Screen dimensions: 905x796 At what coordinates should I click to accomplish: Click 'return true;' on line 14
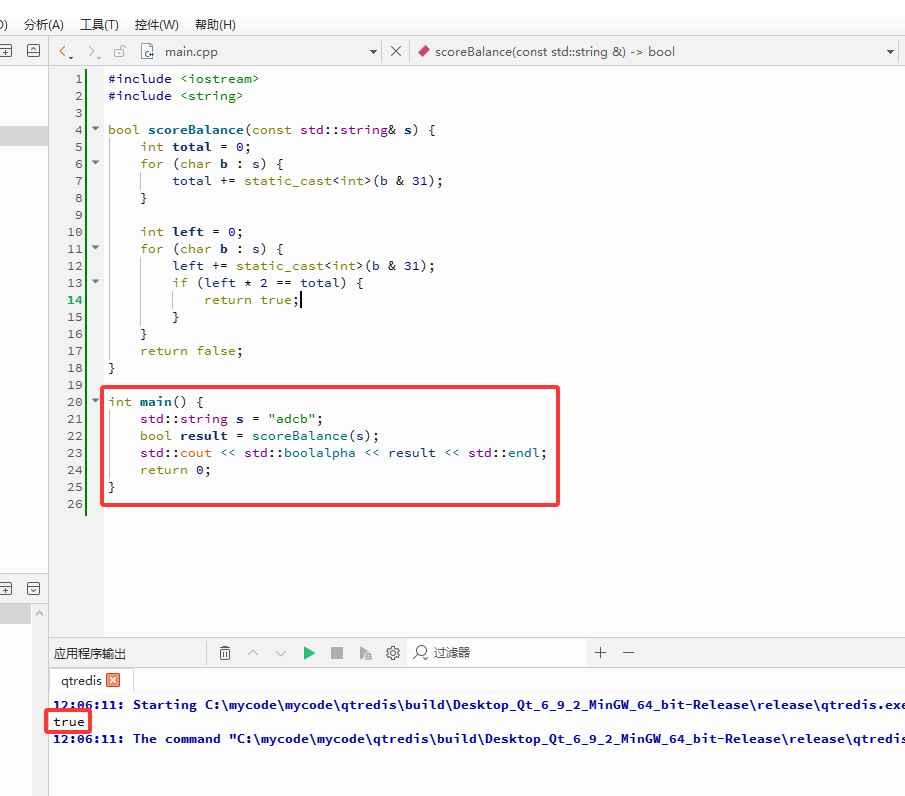(x=252, y=300)
